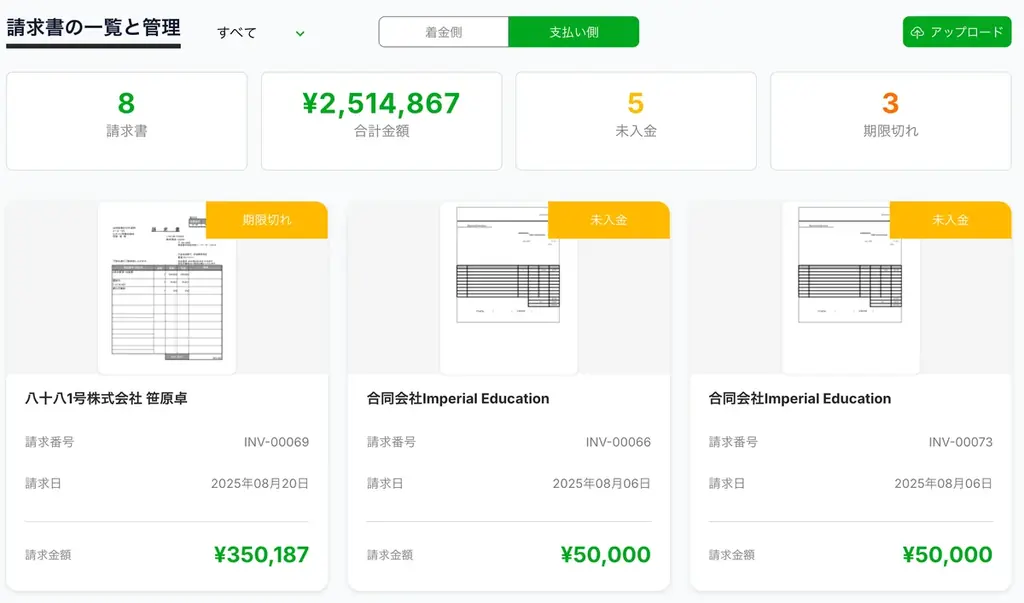Expand the chevron next to すべて
This screenshot has height=603, width=1024.
click(298, 33)
